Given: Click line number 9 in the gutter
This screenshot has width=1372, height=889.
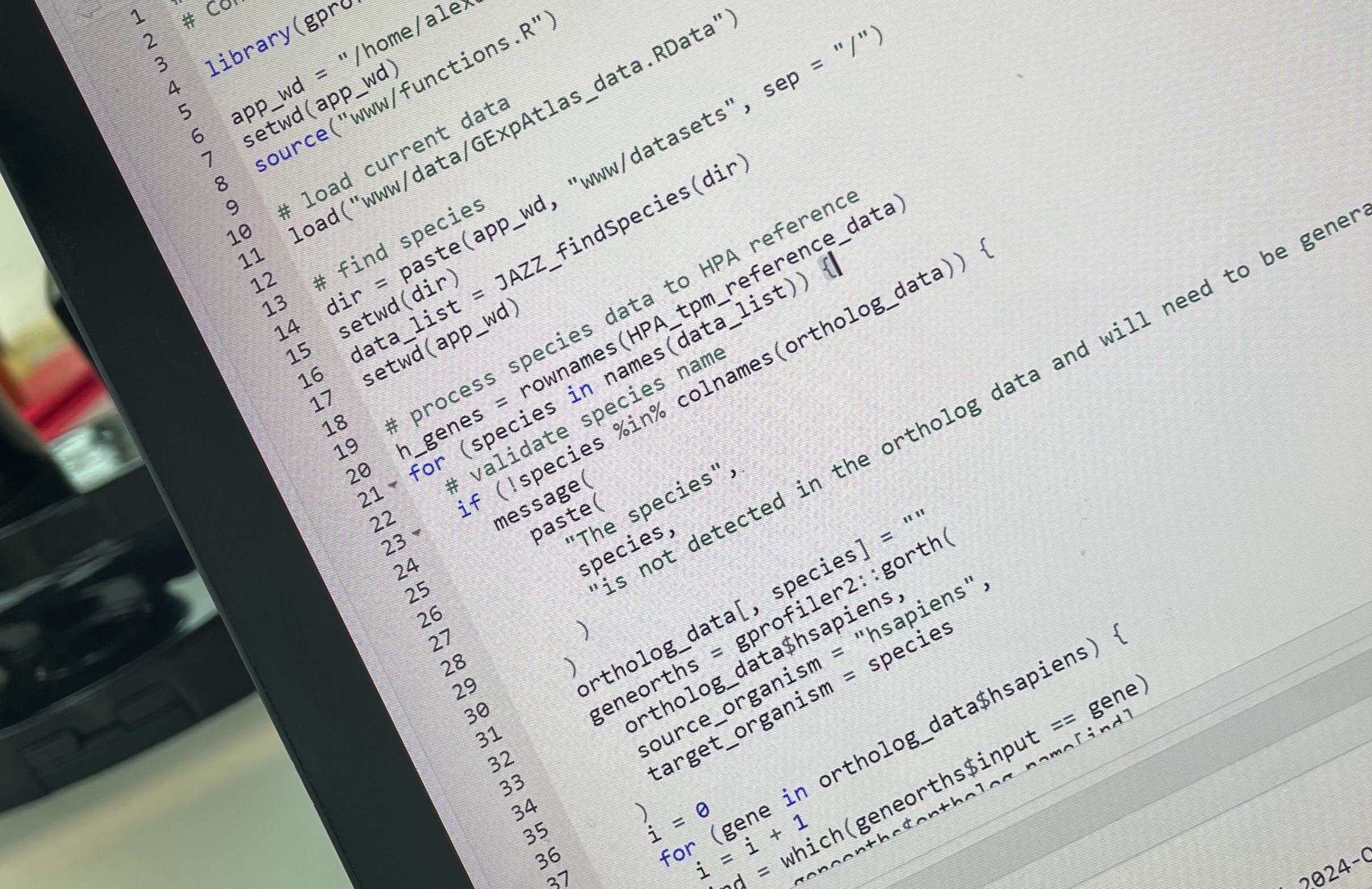Looking at the screenshot, I should coord(231,206).
